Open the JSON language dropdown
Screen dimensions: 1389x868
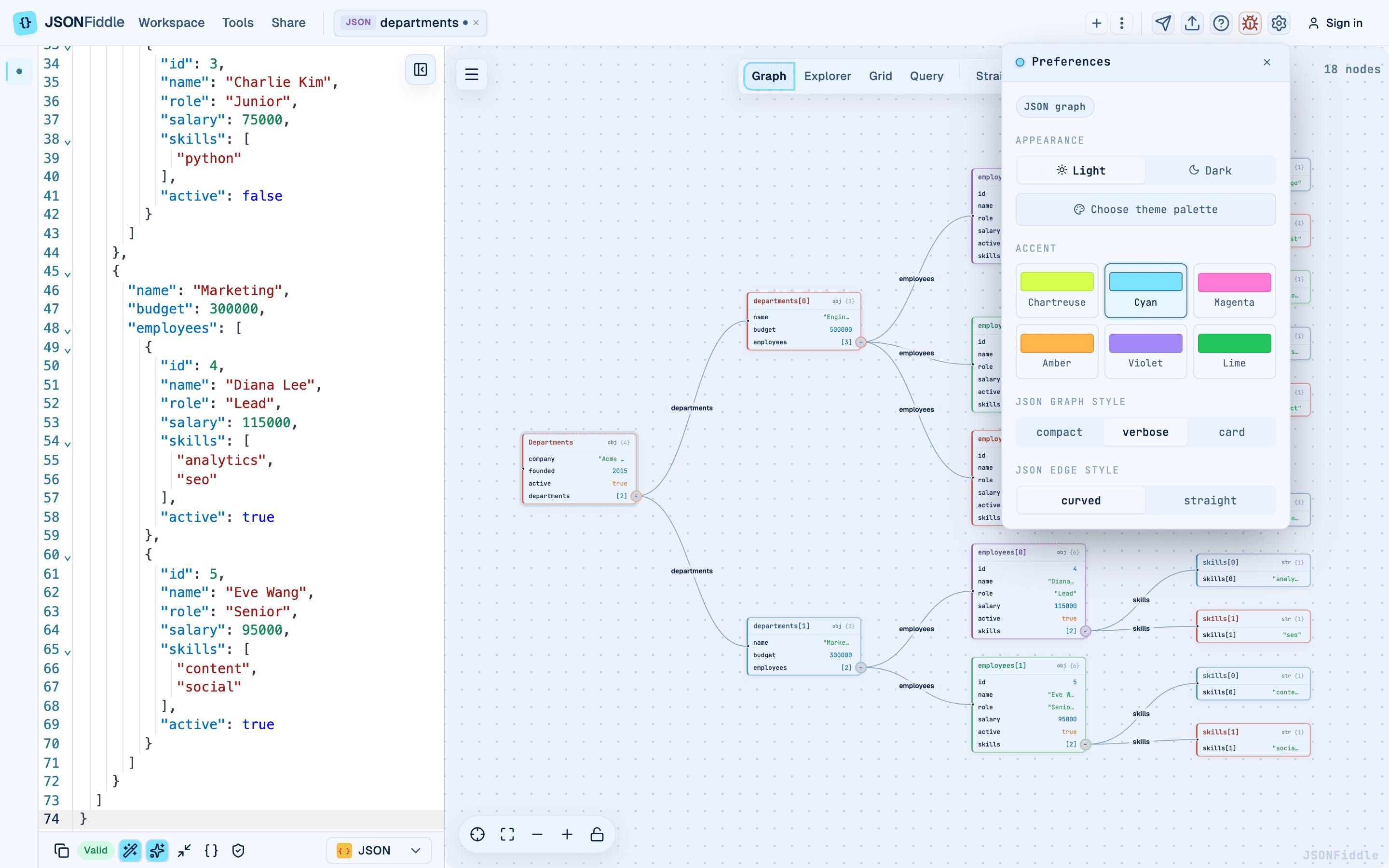379,850
